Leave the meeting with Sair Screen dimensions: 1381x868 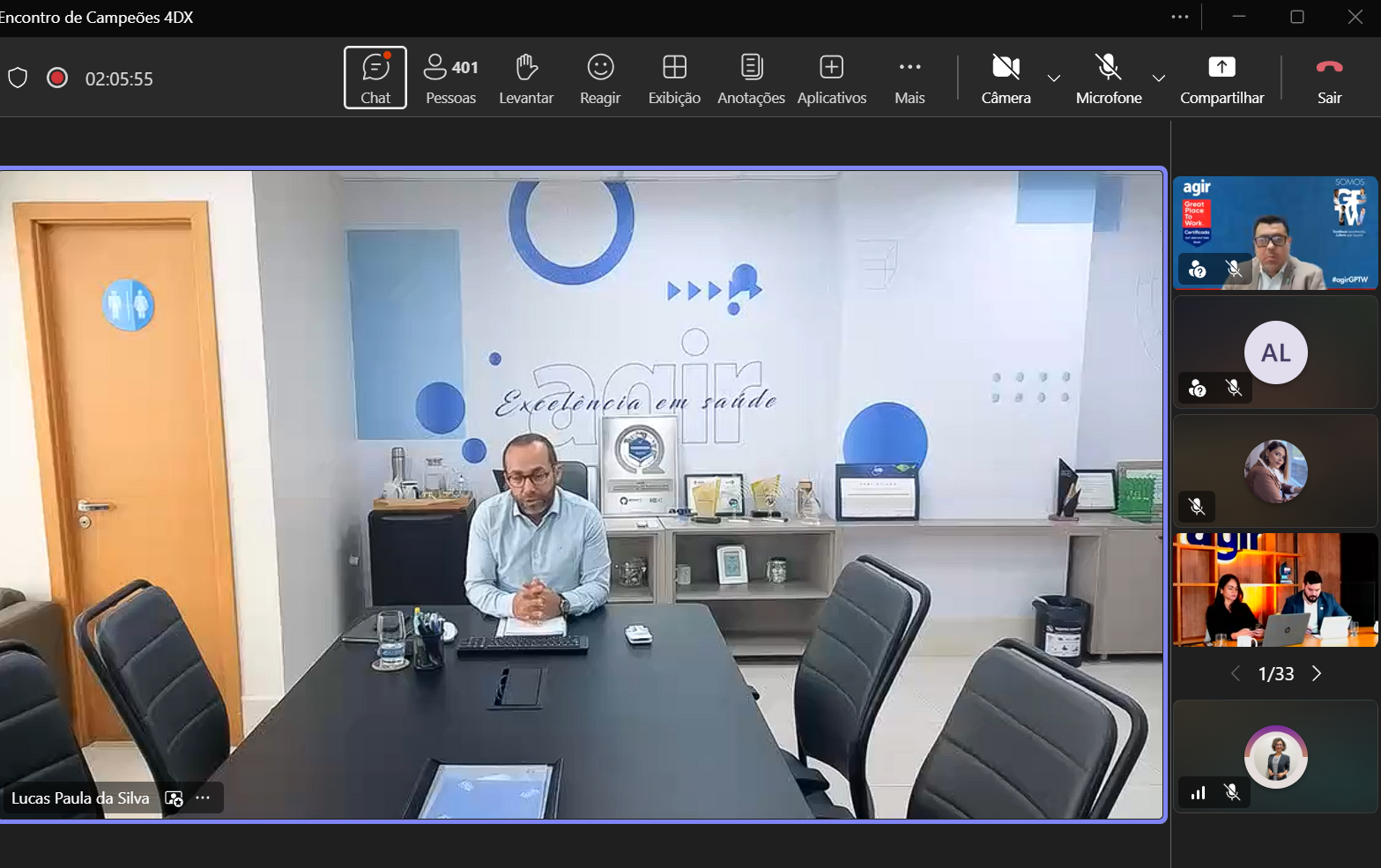[x=1329, y=78]
